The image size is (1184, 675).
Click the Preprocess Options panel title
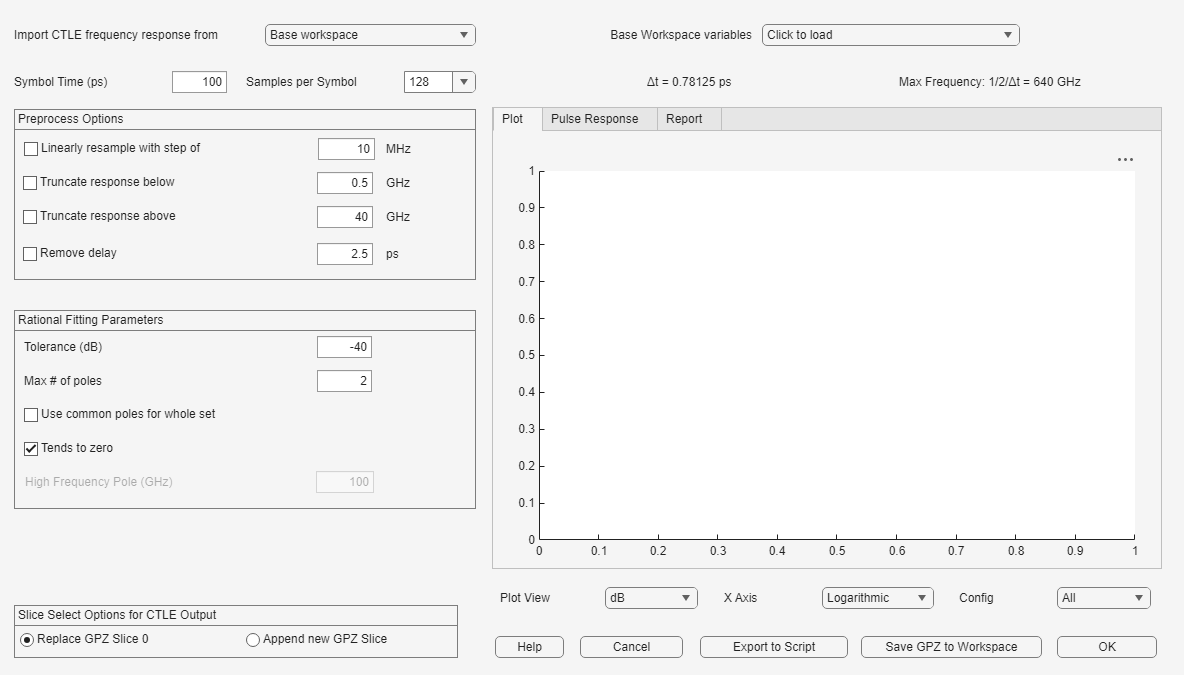[70, 119]
